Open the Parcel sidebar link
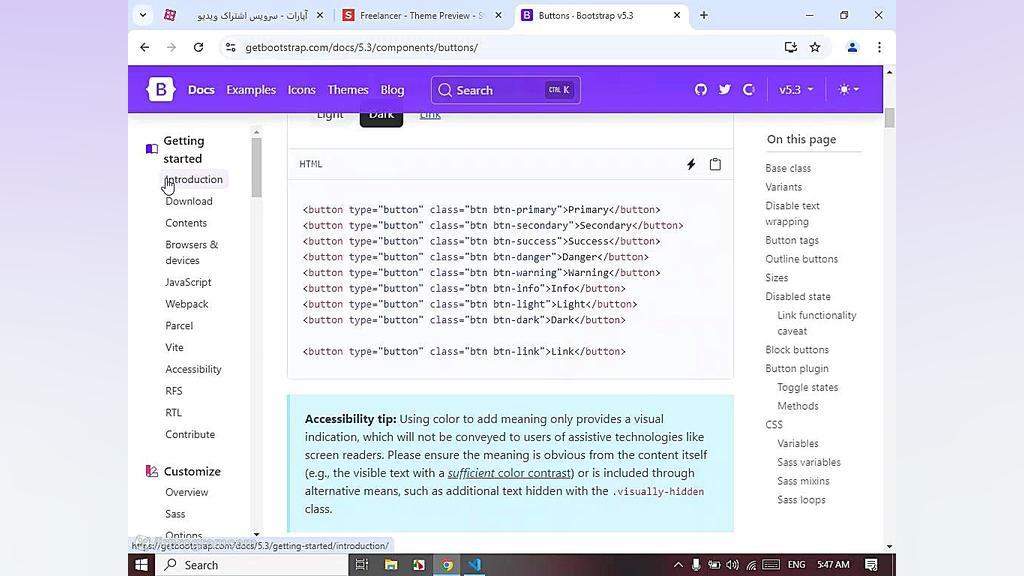This screenshot has width=1024, height=576. pyautogui.click(x=179, y=325)
